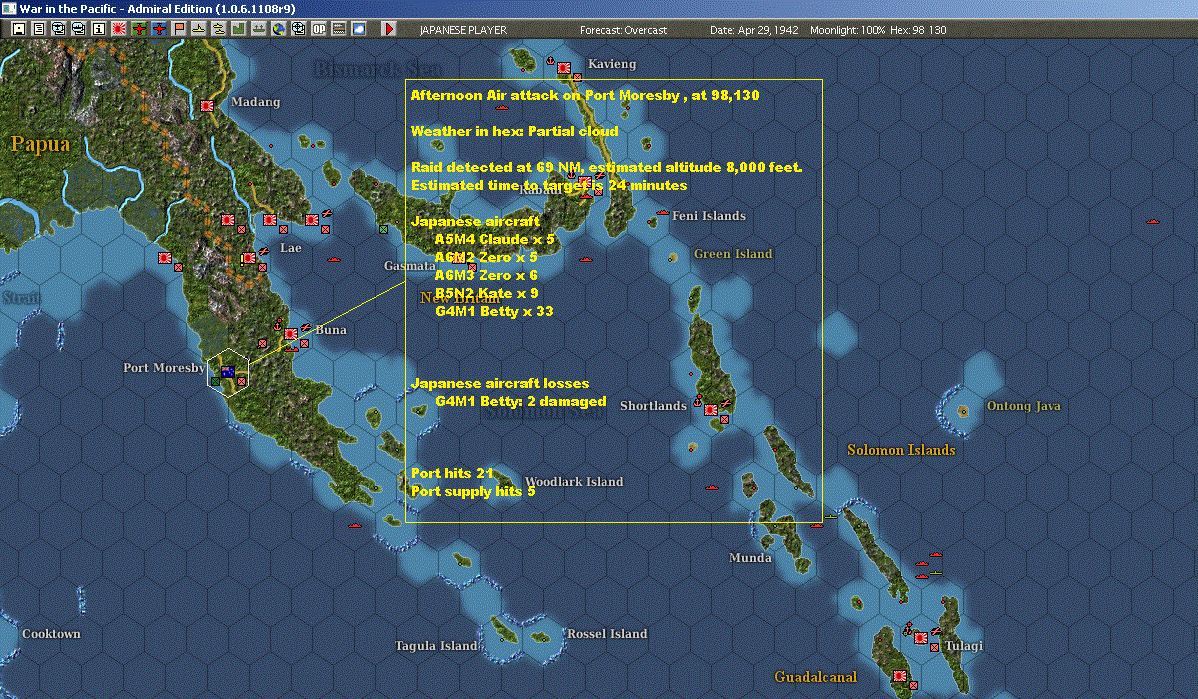Image resolution: width=1198 pixels, height=699 pixels.
Task: Click the gray ship silhouette toolbar icon
Action: pyautogui.click(x=258, y=29)
